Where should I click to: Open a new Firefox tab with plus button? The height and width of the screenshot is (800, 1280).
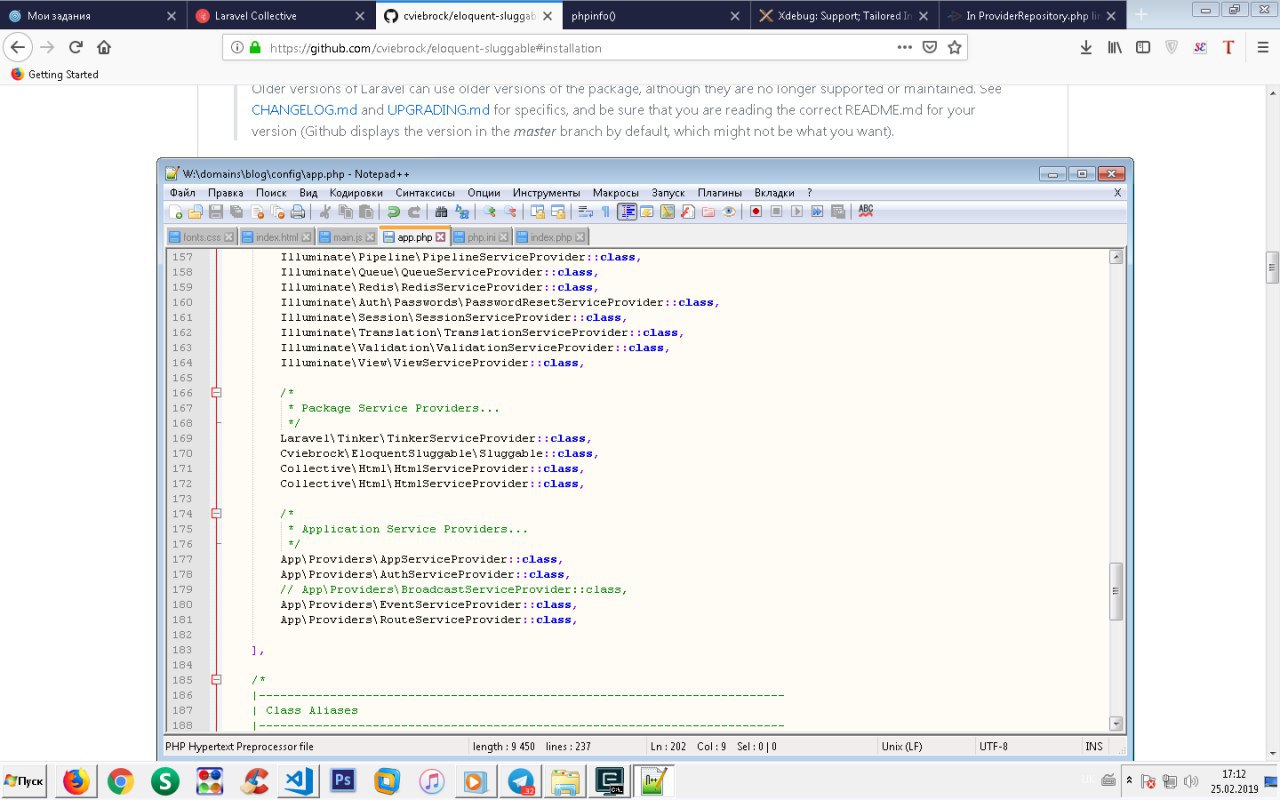click(x=1140, y=15)
